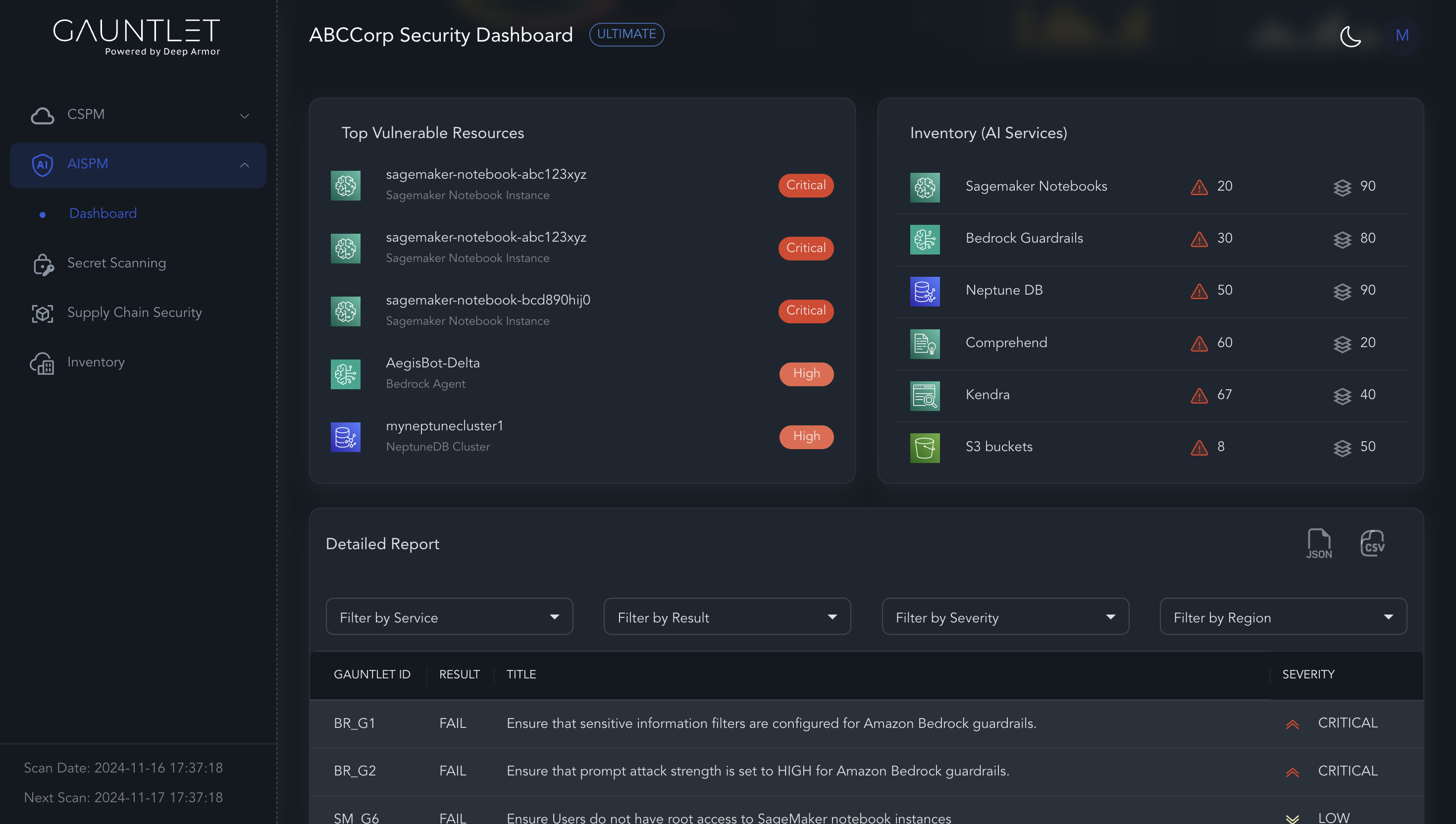Expand the CSPM menu chevron

coord(245,116)
